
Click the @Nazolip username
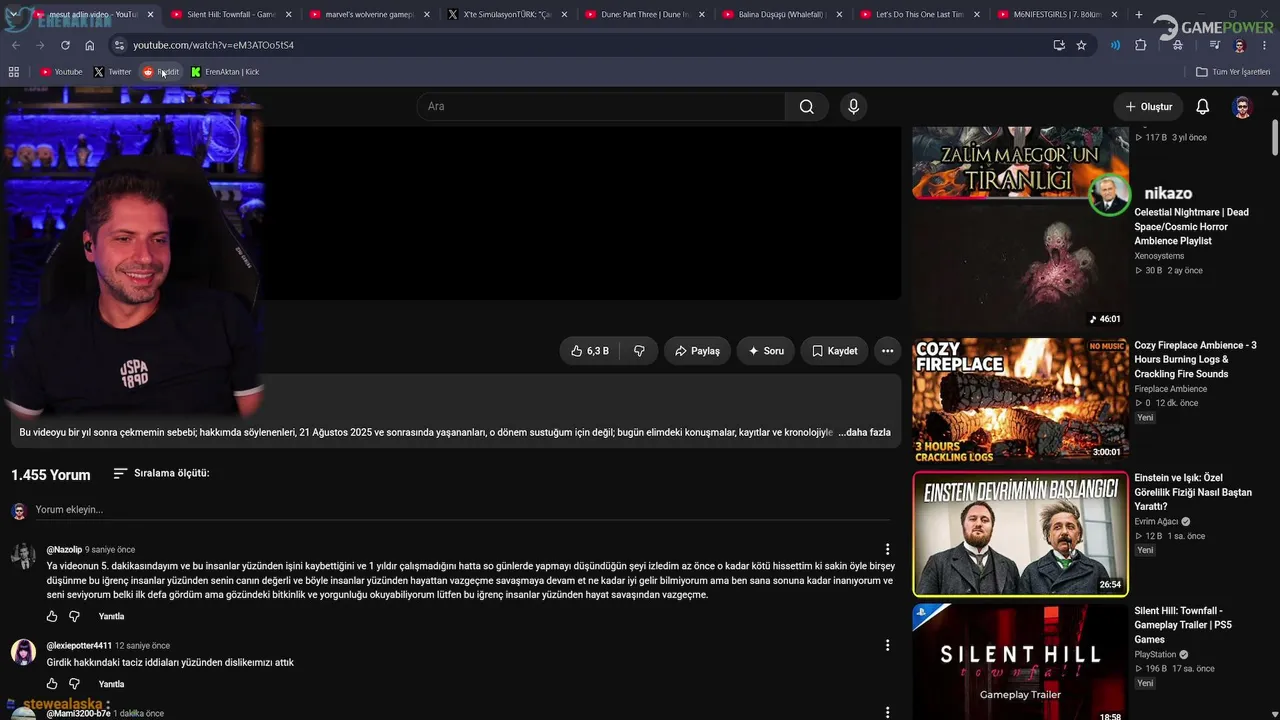[x=64, y=550]
